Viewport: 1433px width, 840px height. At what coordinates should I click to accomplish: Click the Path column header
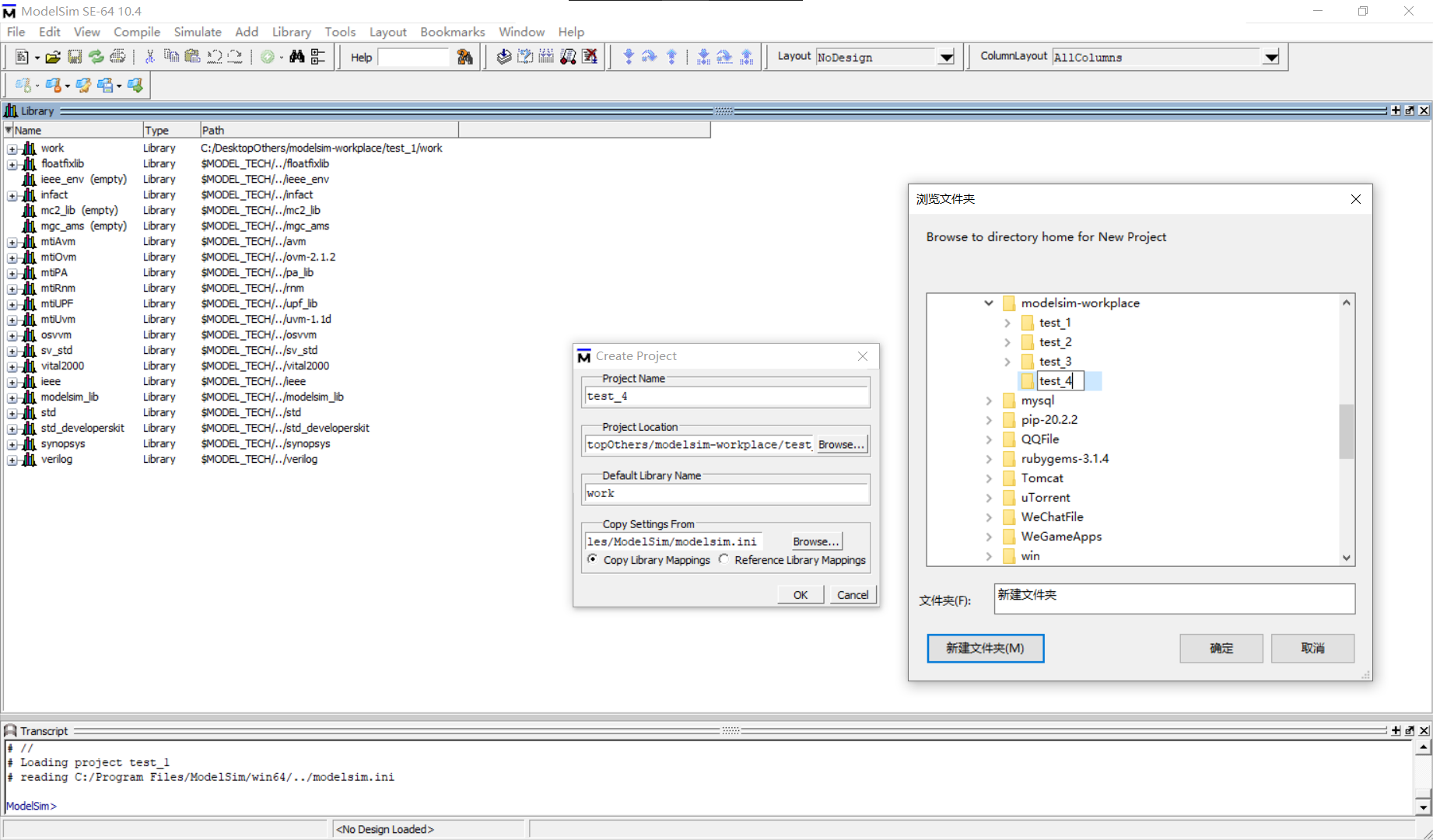point(329,130)
